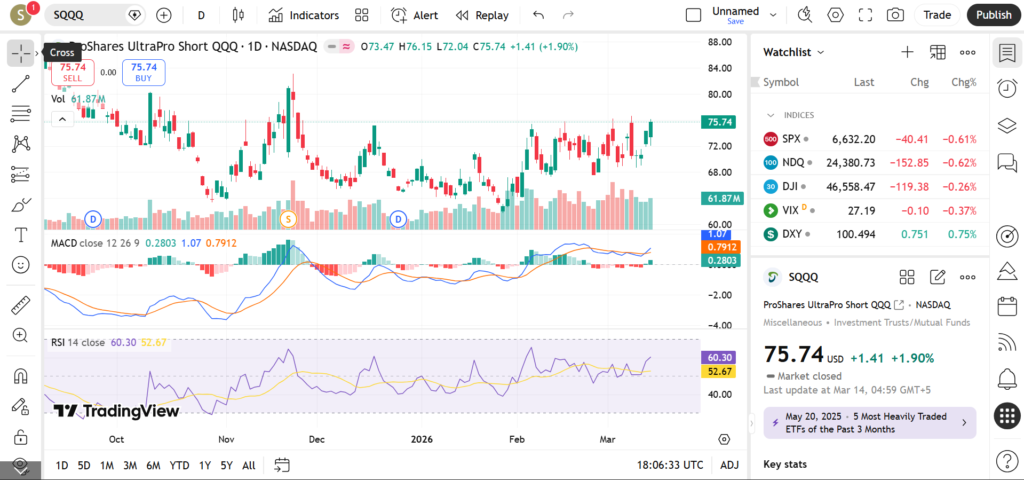Select the 6M time range
The height and width of the screenshot is (480, 1024).
(x=153, y=465)
